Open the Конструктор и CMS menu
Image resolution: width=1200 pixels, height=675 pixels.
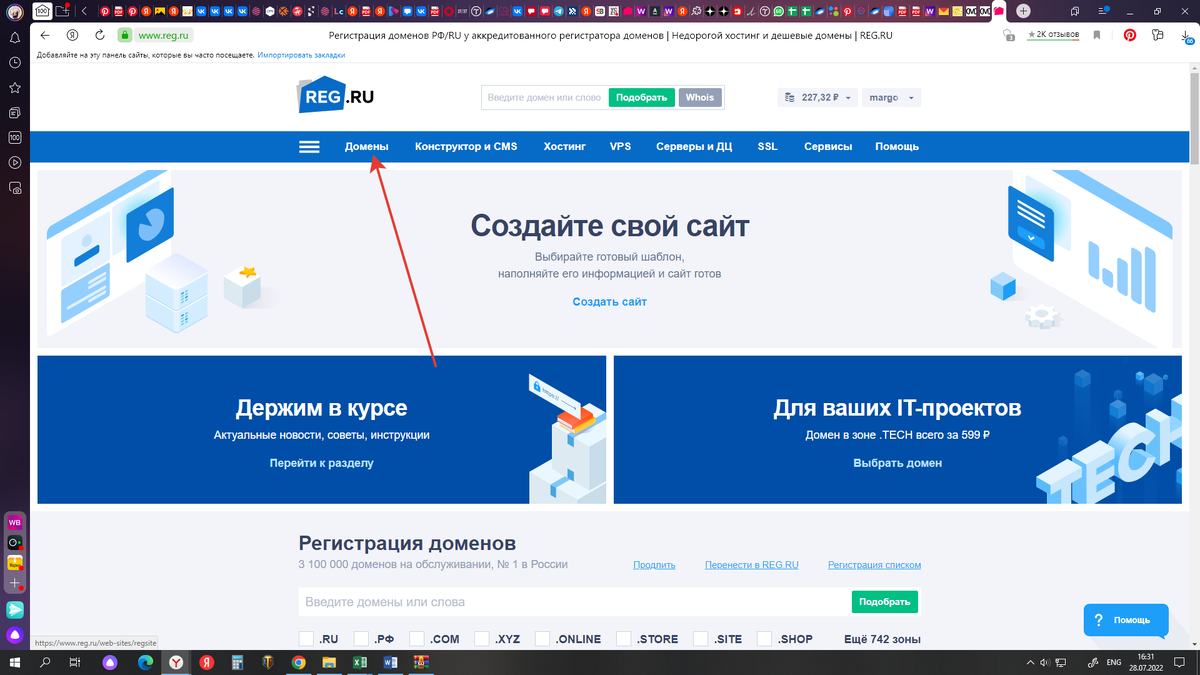[466, 146]
